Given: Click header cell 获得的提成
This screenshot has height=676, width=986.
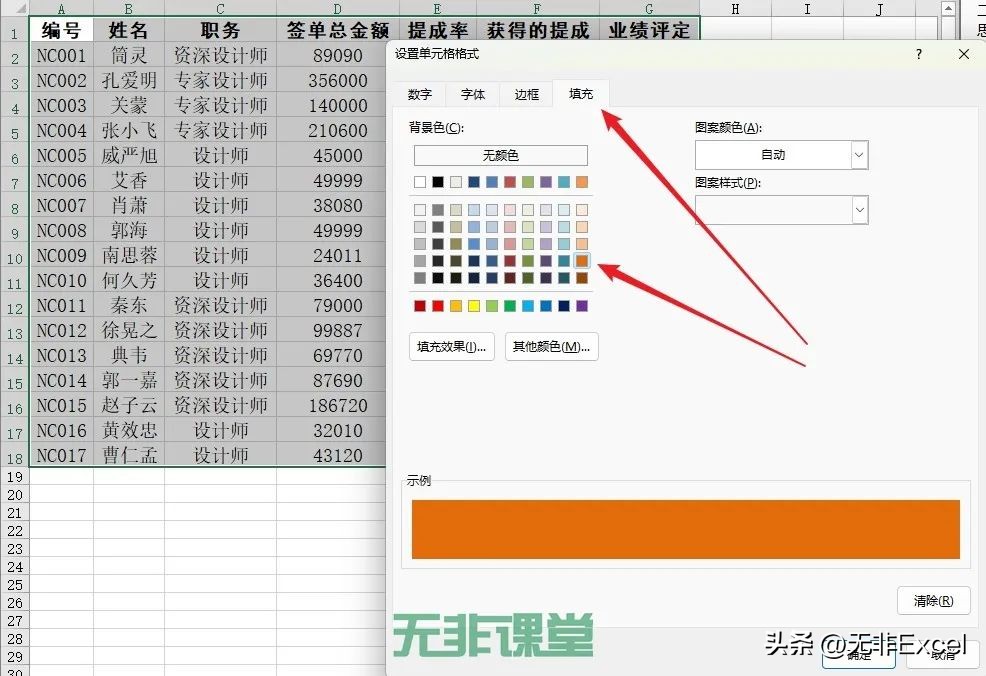Looking at the screenshot, I should coord(538,30).
